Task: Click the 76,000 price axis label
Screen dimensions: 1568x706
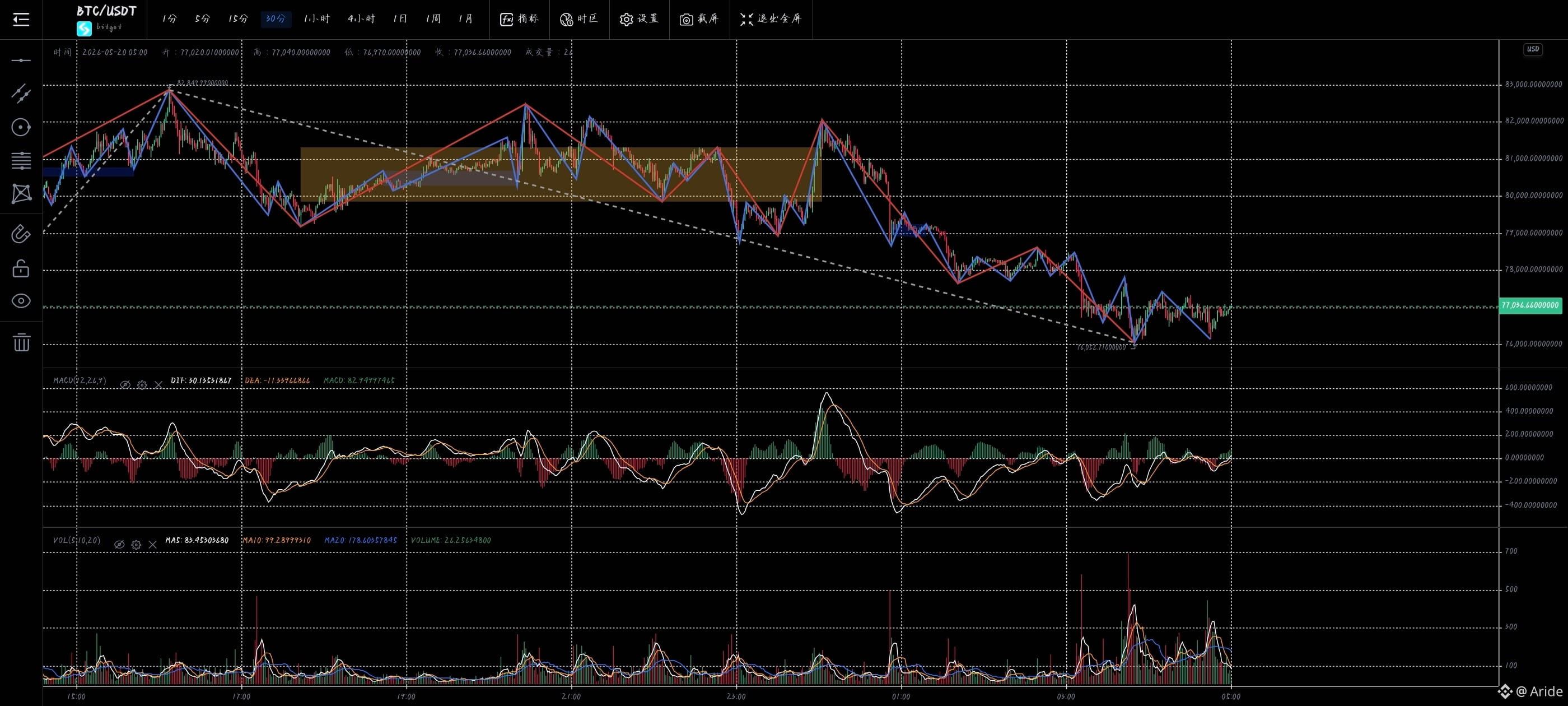Action: [1533, 344]
